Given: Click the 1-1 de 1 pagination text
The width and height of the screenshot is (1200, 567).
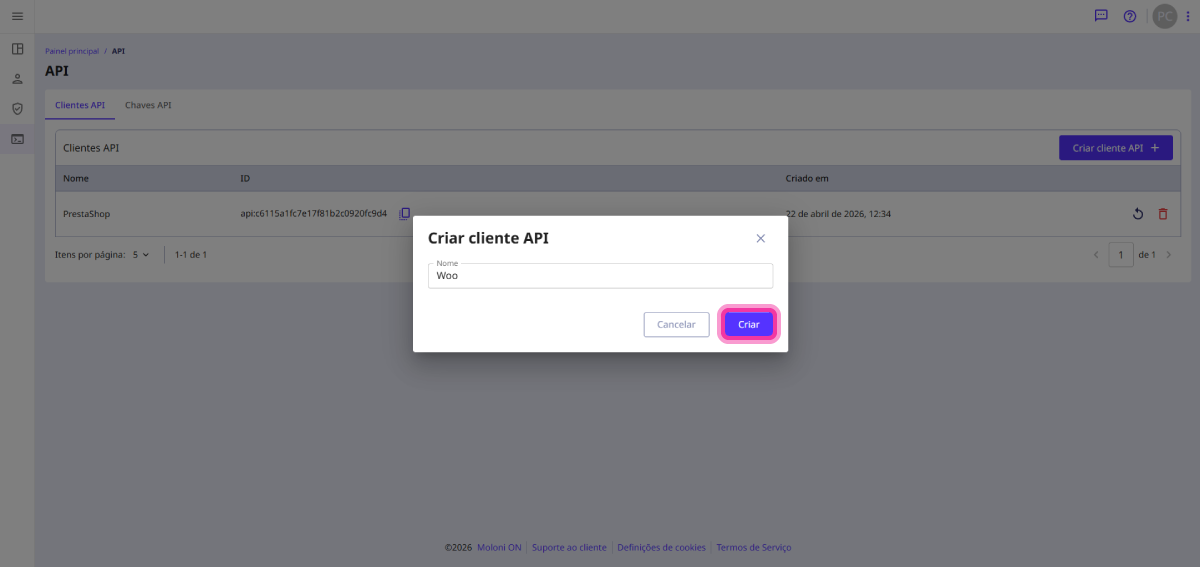Looking at the screenshot, I should [191, 255].
